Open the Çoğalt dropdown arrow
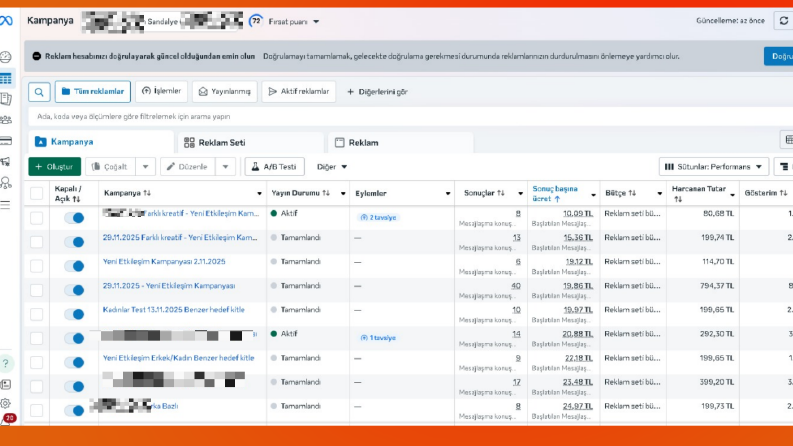The image size is (793, 446). 145,167
